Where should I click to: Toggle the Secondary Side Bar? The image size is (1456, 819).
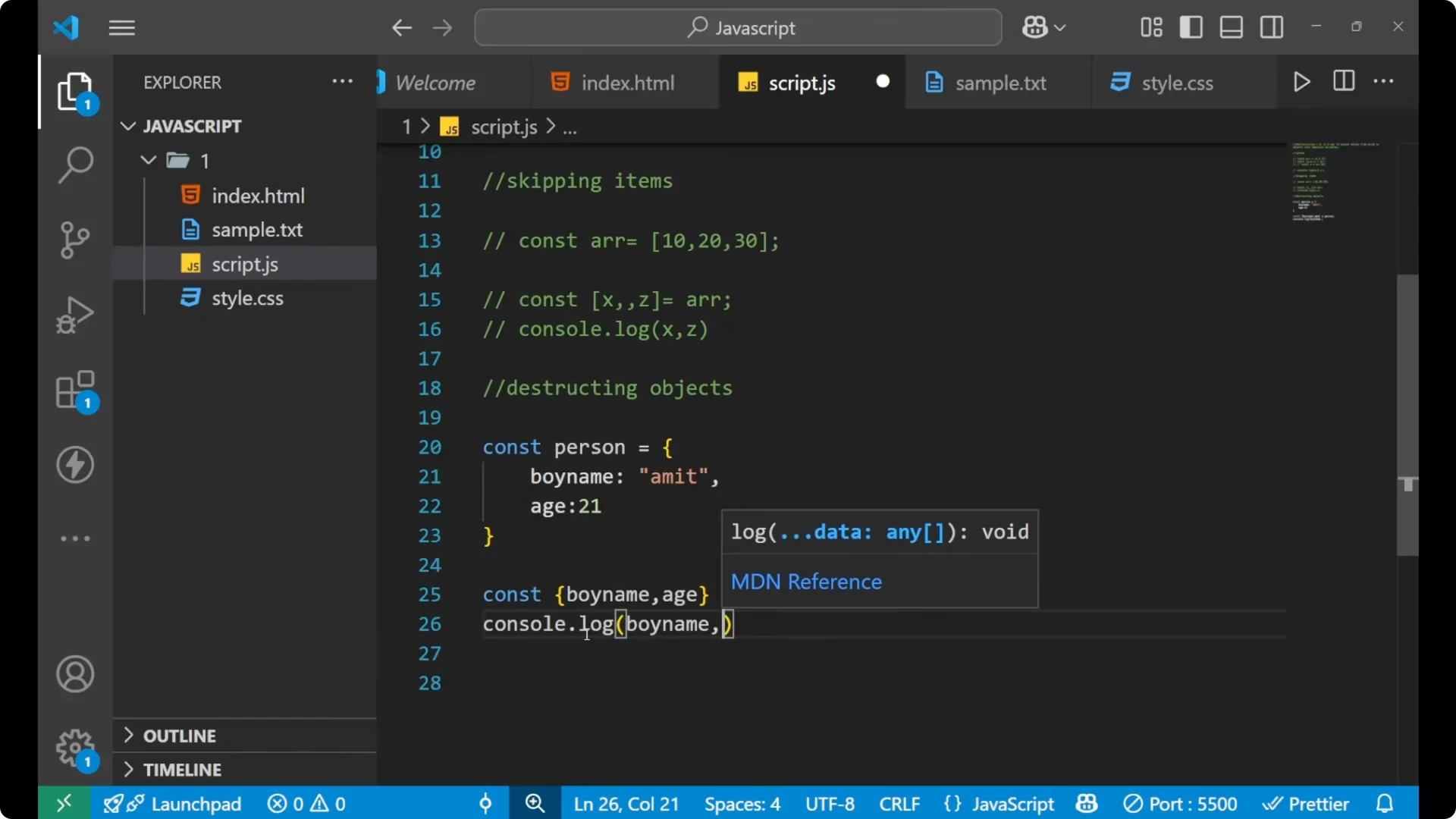point(1271,27)
